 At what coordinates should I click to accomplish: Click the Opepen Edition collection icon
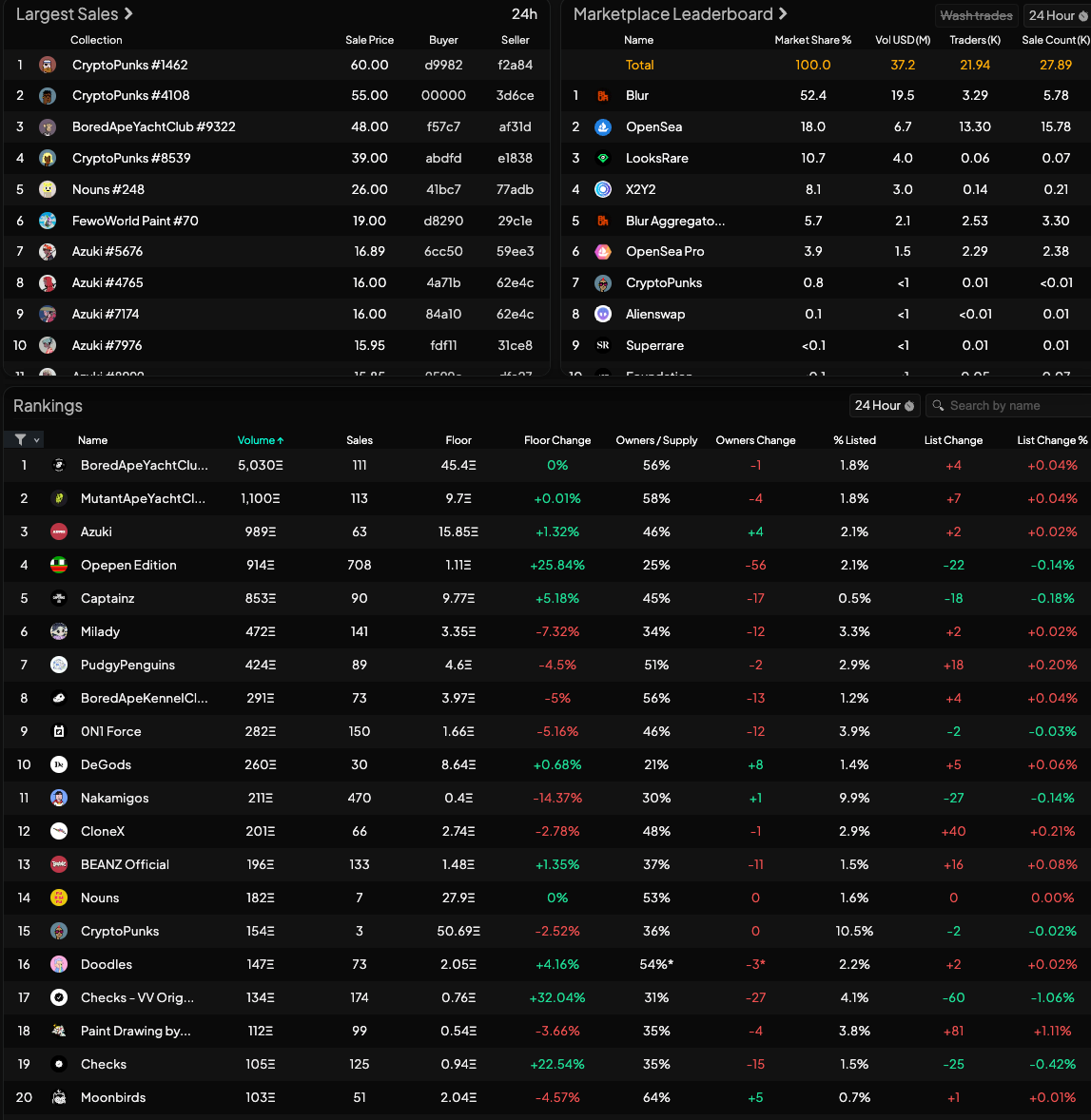(59, 565)
